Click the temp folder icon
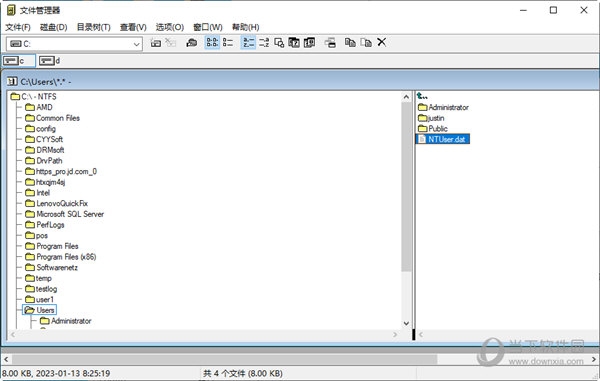This screenshot has width=600, height=381. (30, 278)
